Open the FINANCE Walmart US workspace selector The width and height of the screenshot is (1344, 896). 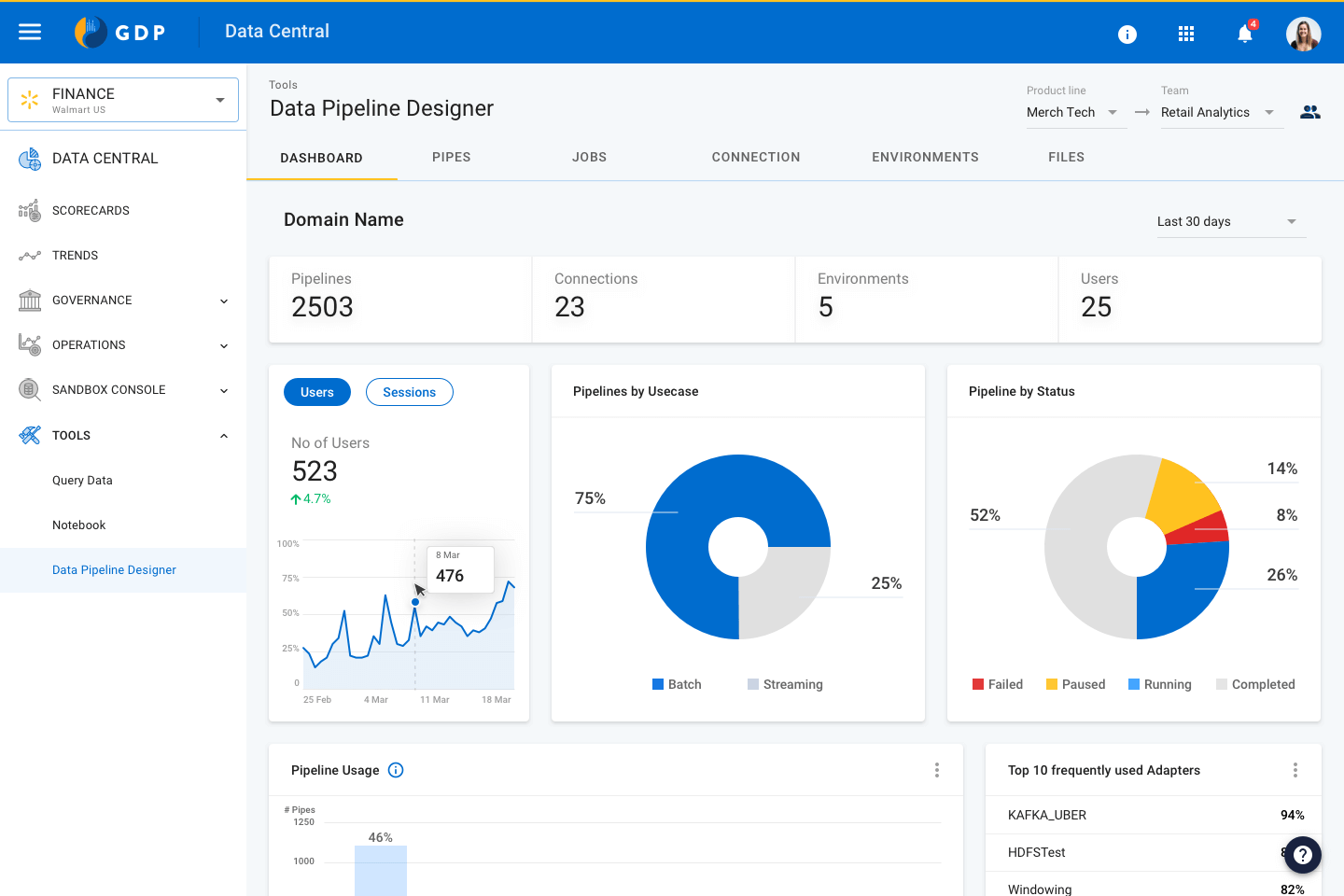tap(122, 99)
